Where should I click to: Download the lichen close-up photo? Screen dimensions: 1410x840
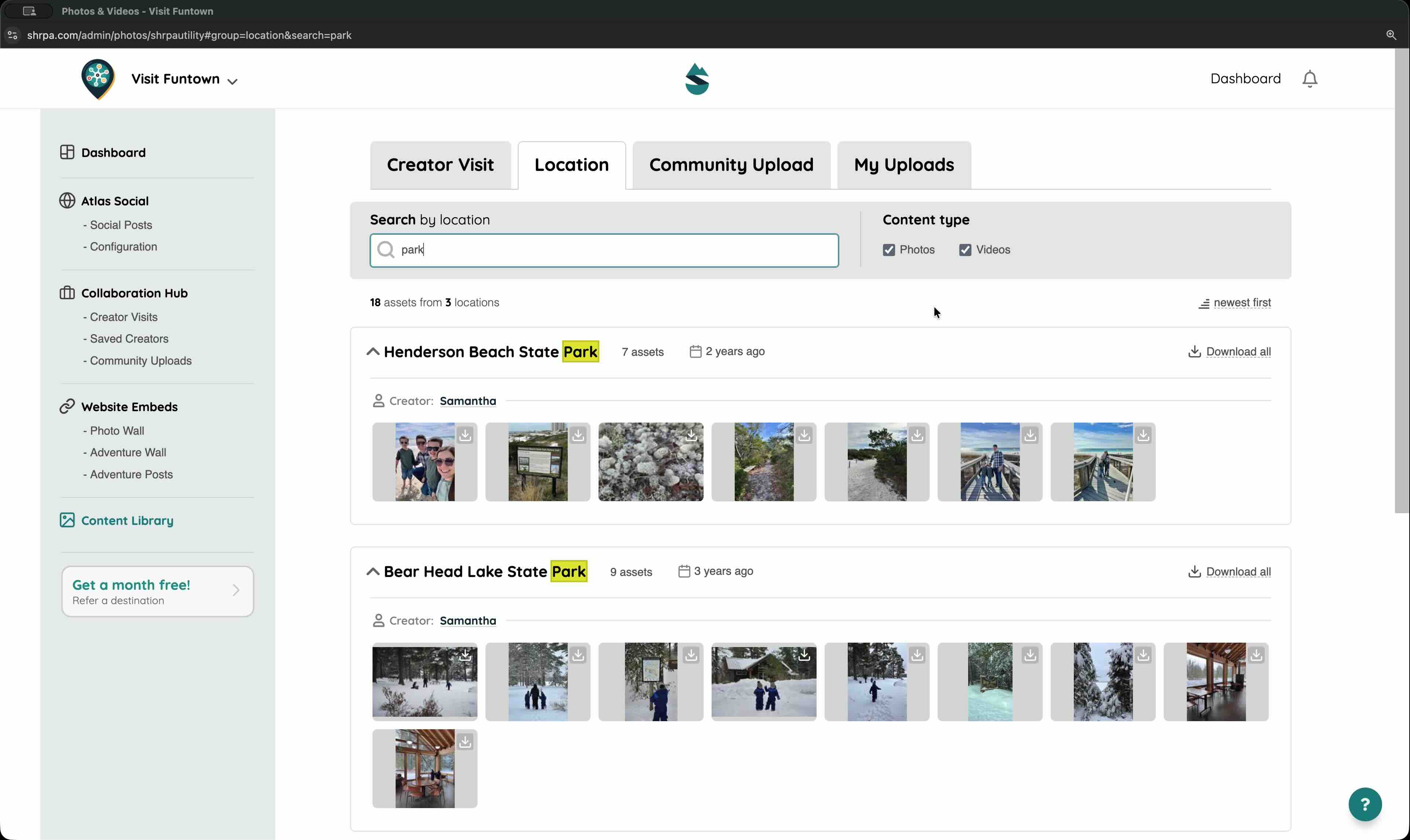pos(691,435)
